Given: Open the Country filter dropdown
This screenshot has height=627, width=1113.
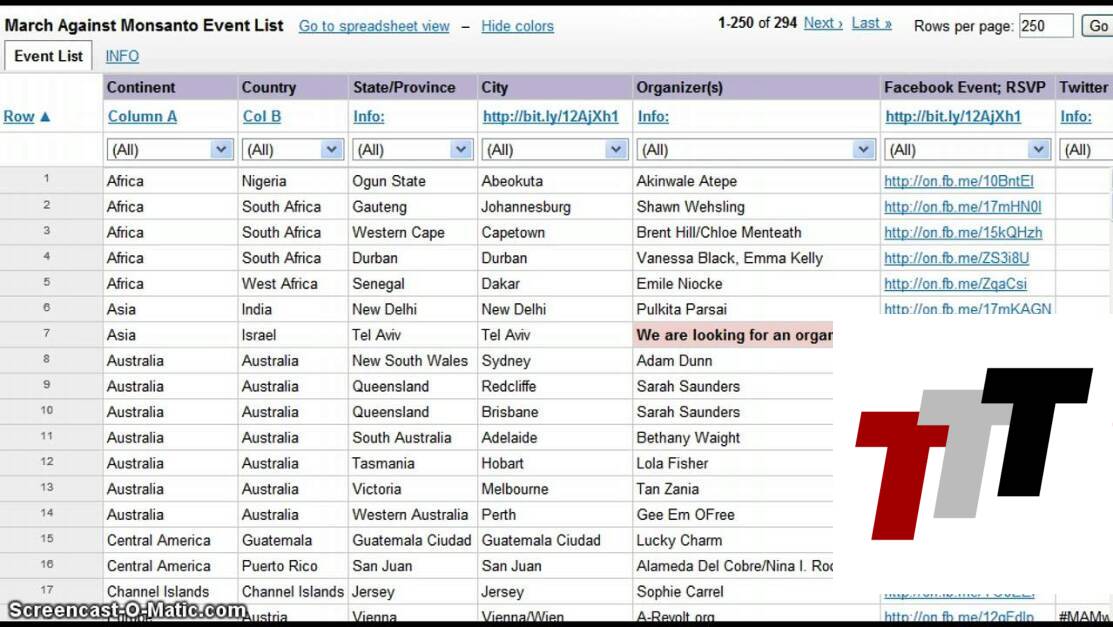Looking at the screenshot, I should click(x=331, y=150).
